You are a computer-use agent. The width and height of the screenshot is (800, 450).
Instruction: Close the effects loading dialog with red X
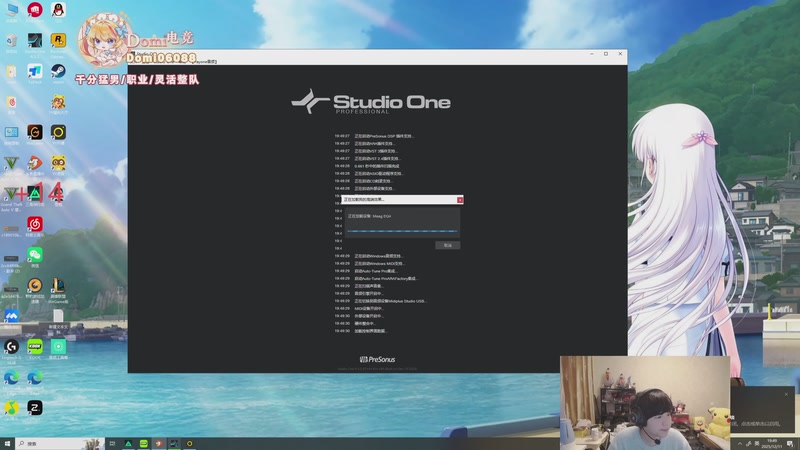click(x=460, y=200)
